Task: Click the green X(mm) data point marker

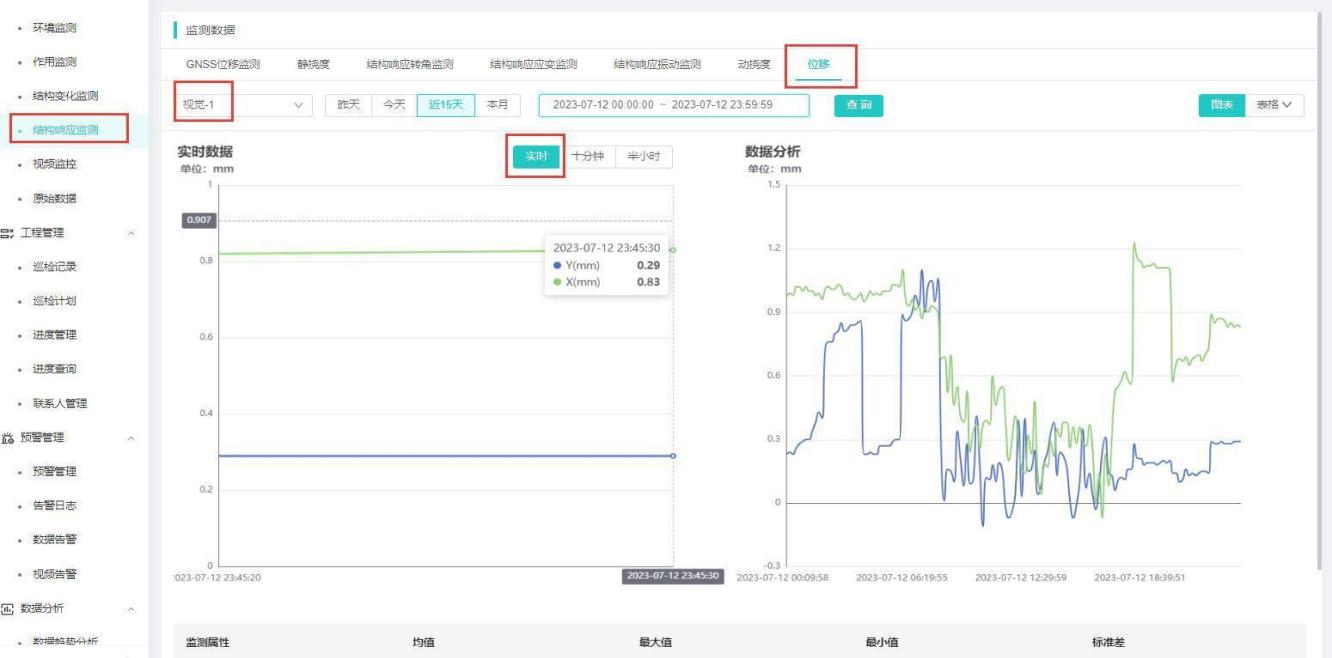Action: tap(673, 250)
